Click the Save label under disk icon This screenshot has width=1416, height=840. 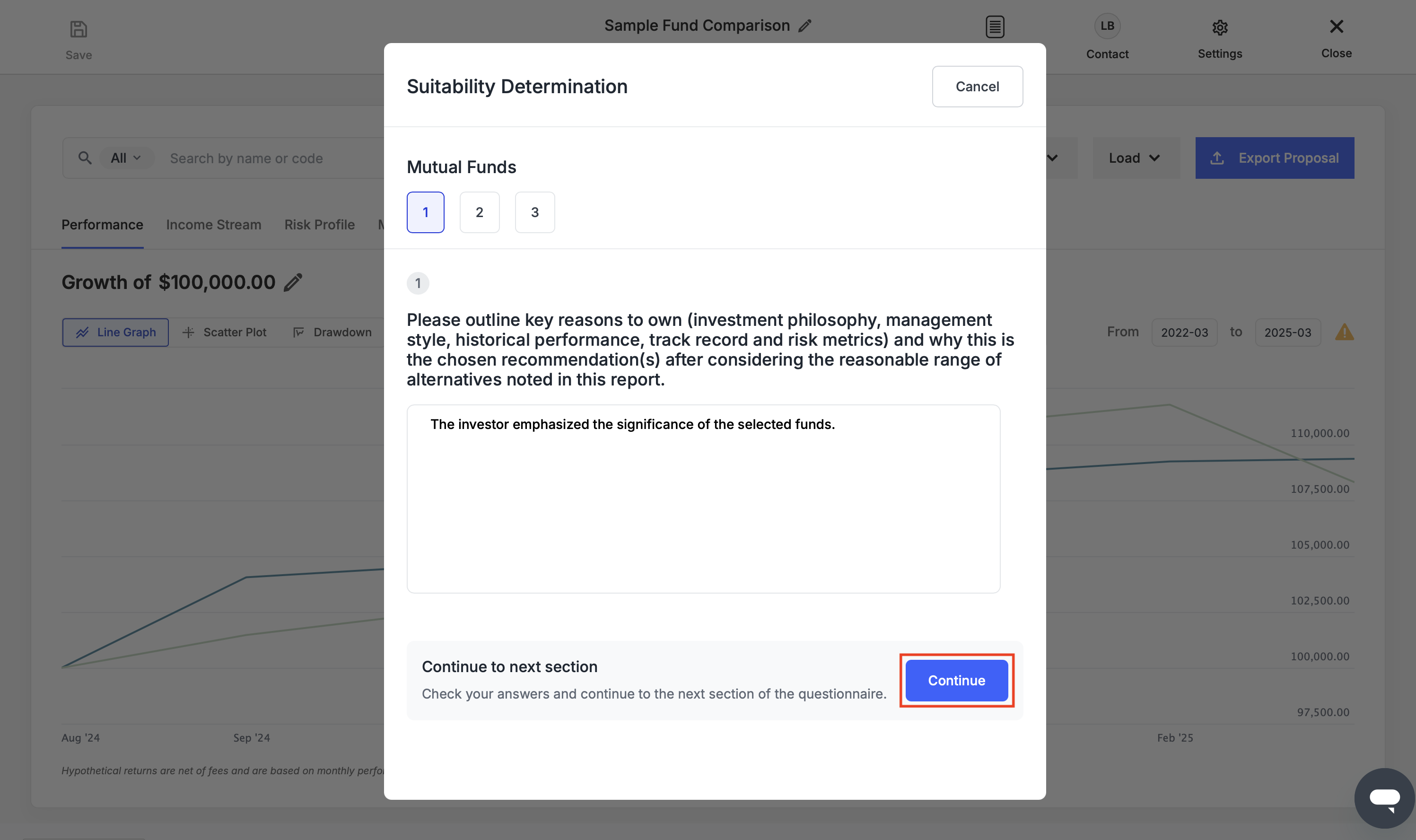tap(79, 55)
